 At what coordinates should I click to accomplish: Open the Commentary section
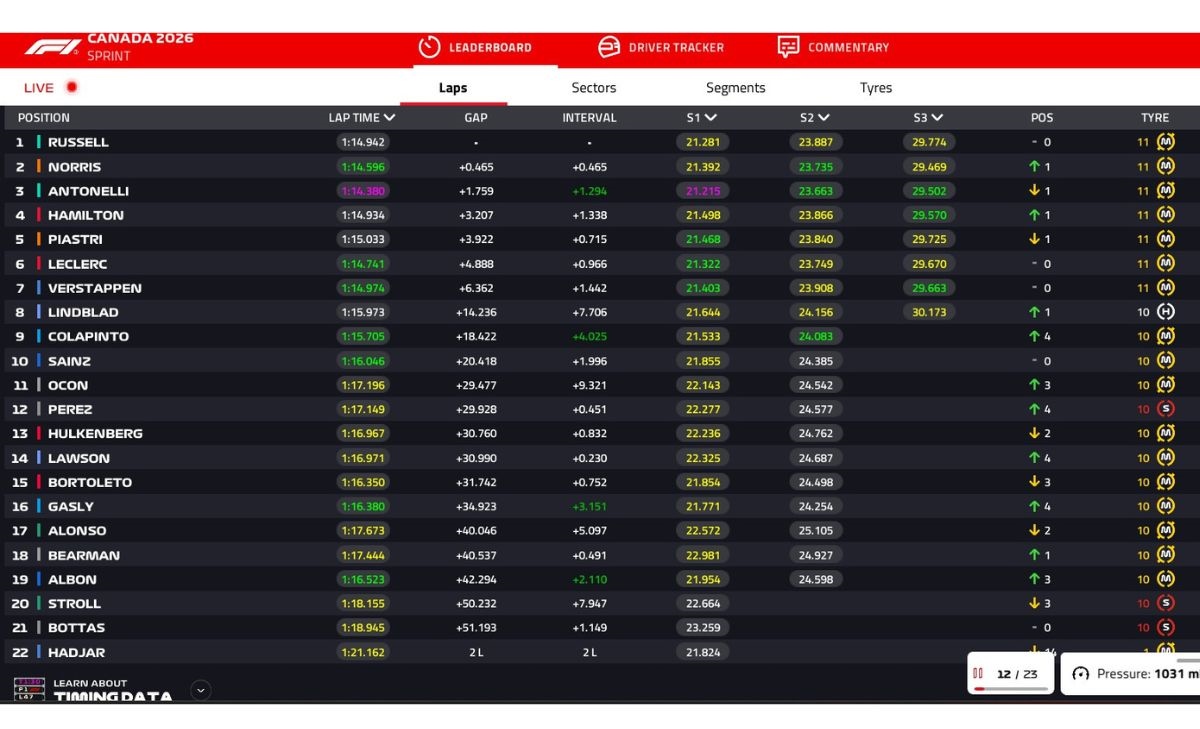click(833, 47)
